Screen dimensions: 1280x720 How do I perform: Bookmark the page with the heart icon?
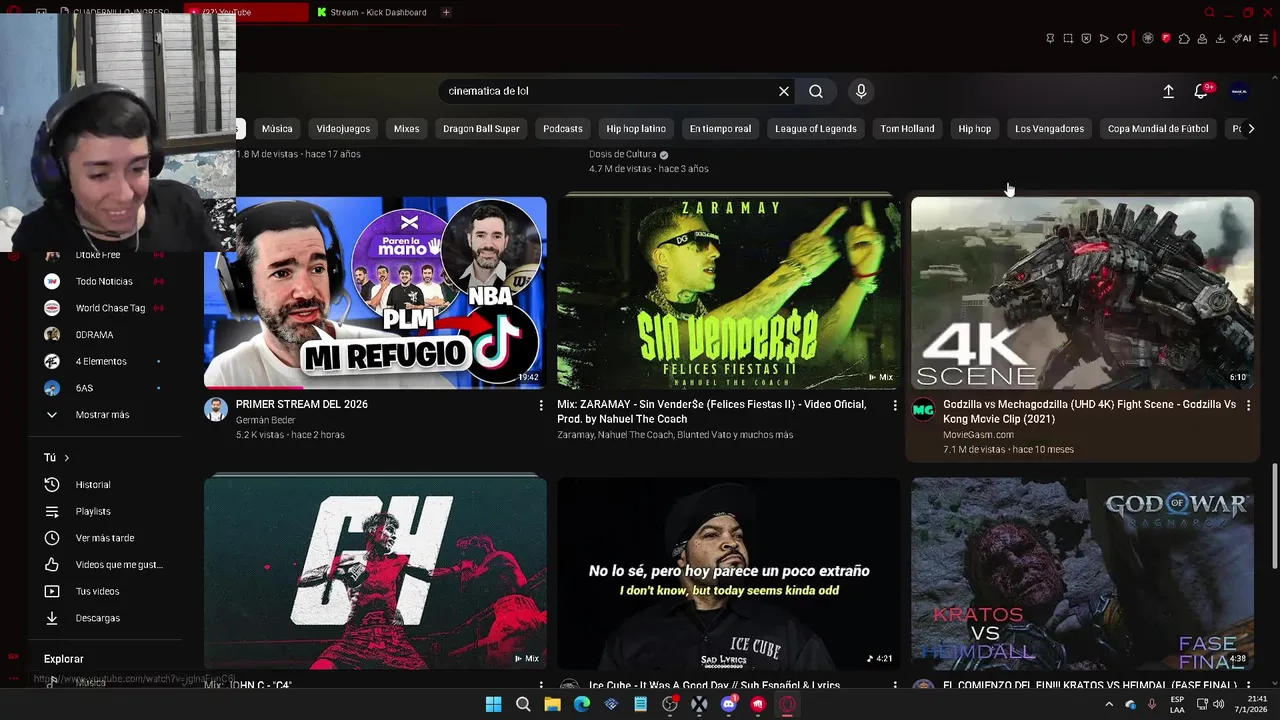[1122, 39]
